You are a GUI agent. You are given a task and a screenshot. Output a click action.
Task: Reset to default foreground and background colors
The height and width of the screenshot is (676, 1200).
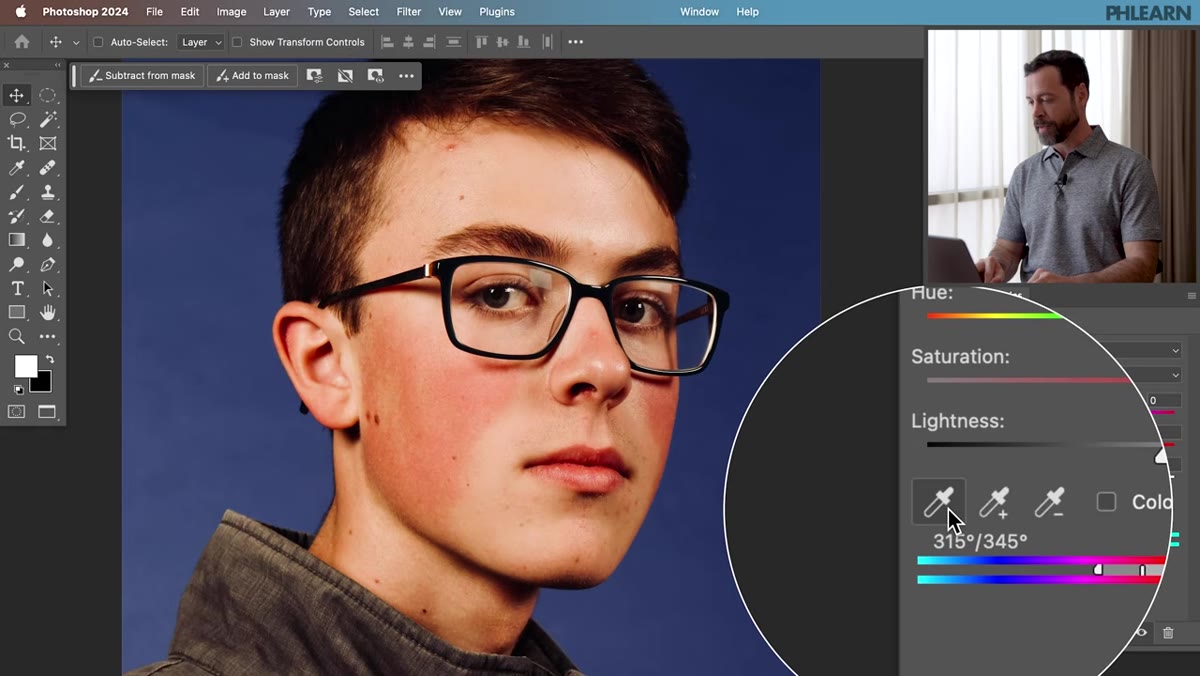(x=18, y=390)
